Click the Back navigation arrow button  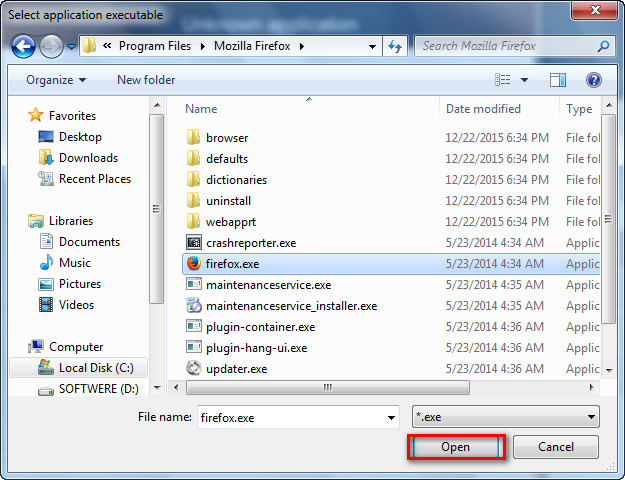[23, 47]
